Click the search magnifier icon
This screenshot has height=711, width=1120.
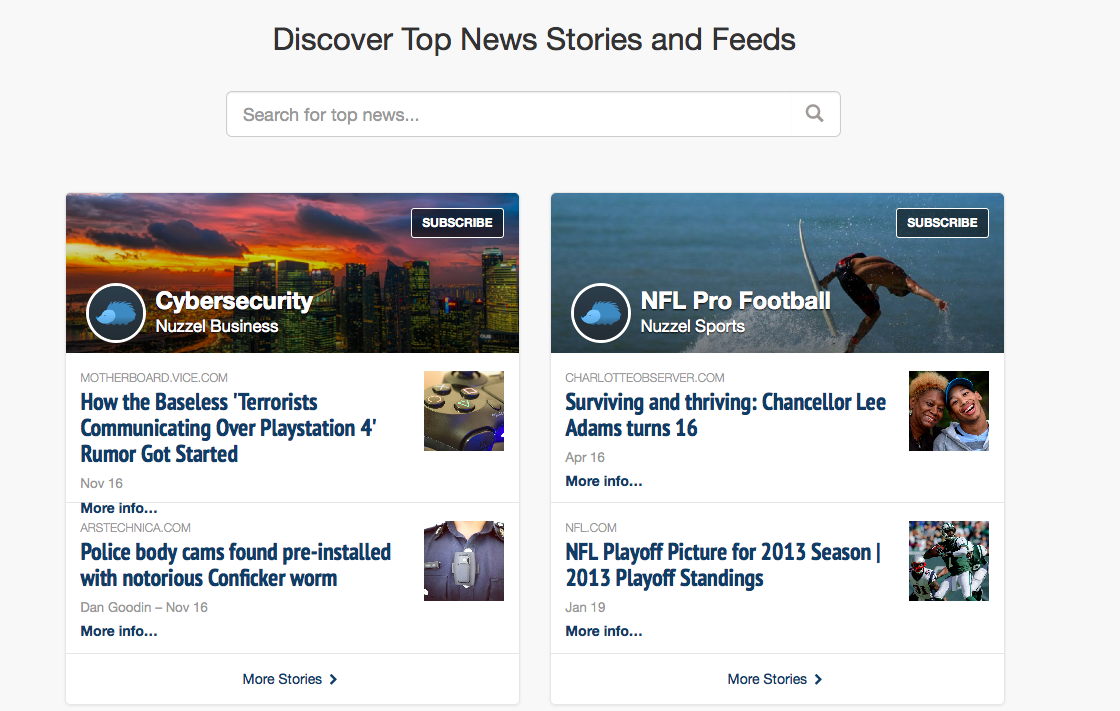click(x=814, y=113)
